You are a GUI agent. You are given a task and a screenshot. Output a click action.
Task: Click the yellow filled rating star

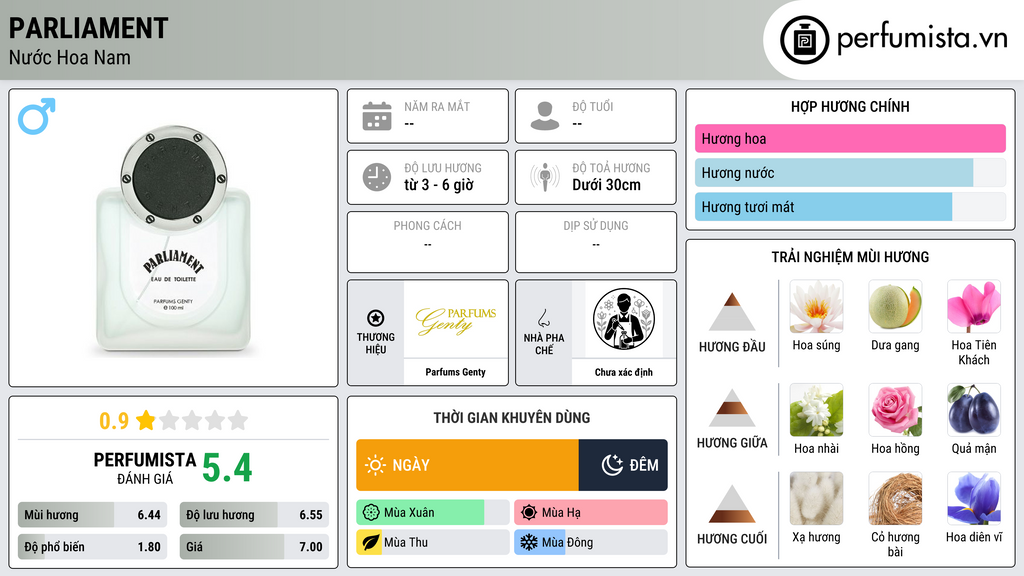(146, 420)
